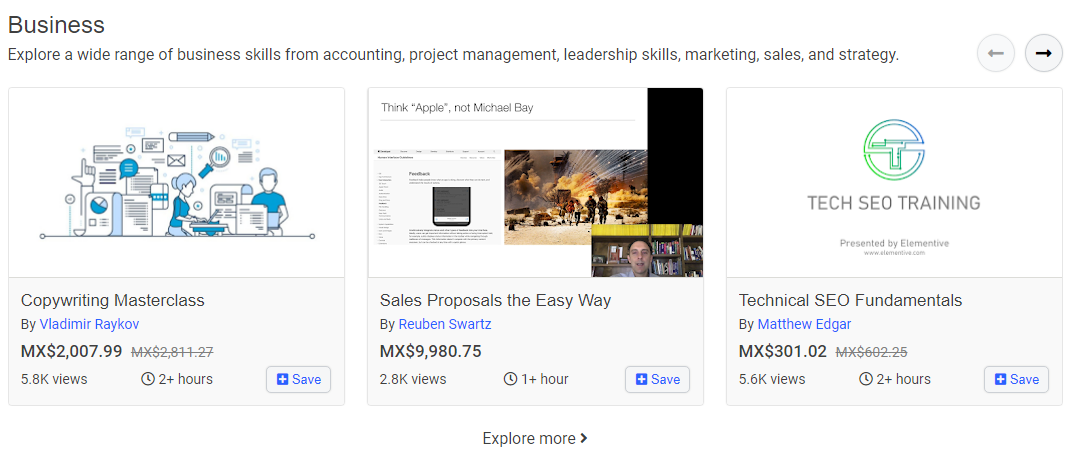This screenshot has height=465, width=1088.
Task: Open the Copywriting Masterclass thumbnail
Action: [x=176, y=182]
